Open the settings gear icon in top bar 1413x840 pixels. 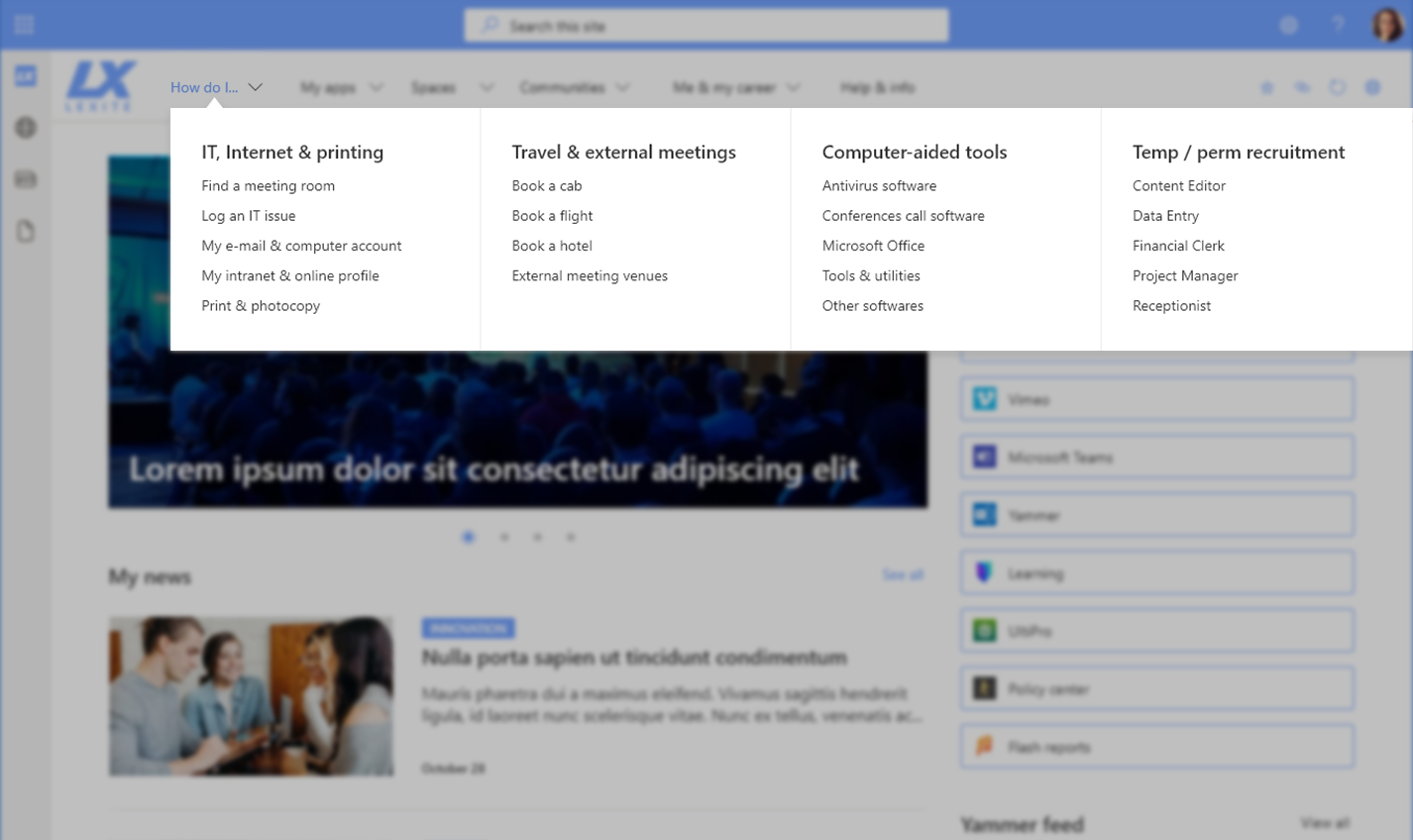1288,25
